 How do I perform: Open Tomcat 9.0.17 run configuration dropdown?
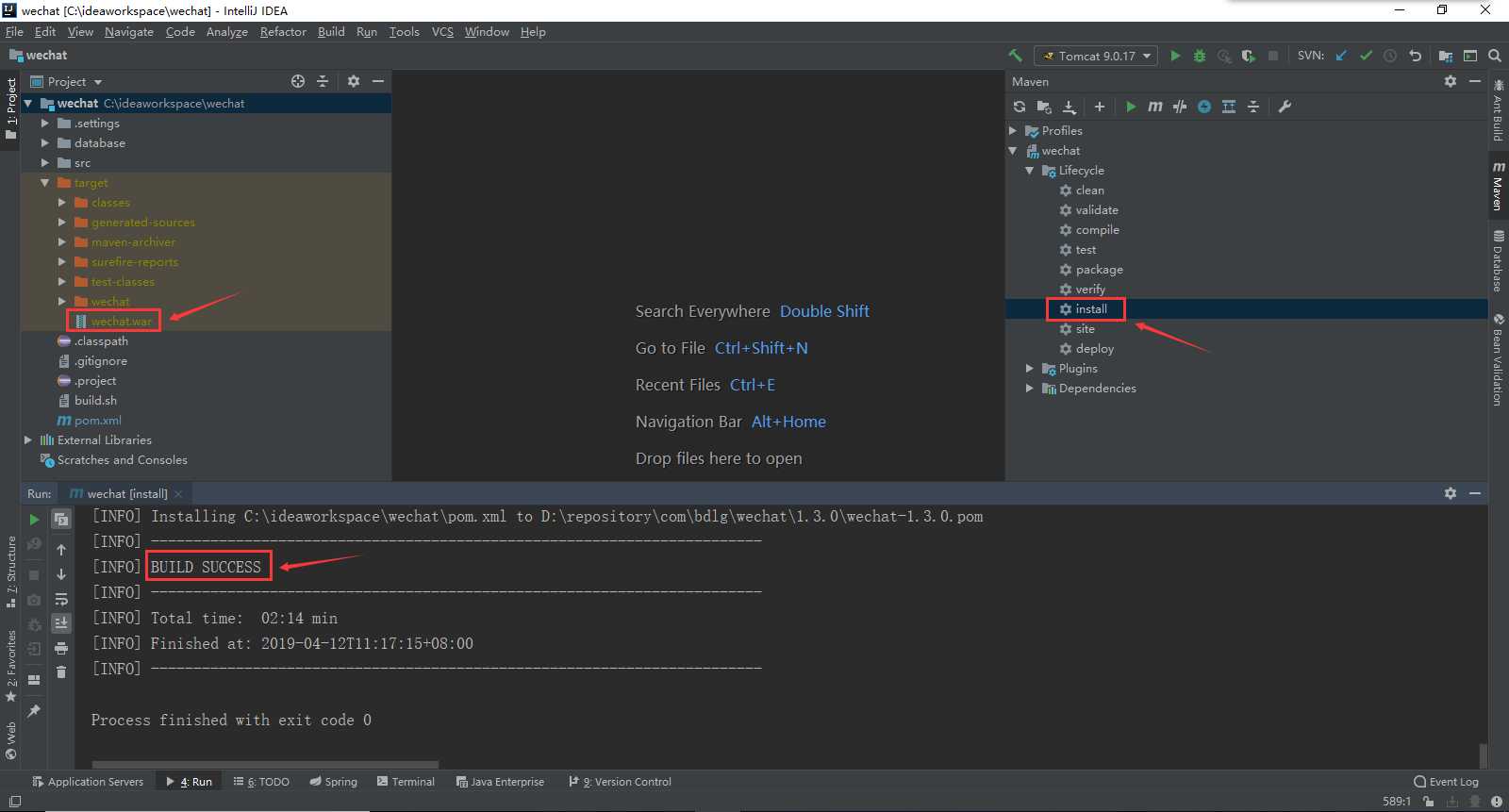(1096, 56)
